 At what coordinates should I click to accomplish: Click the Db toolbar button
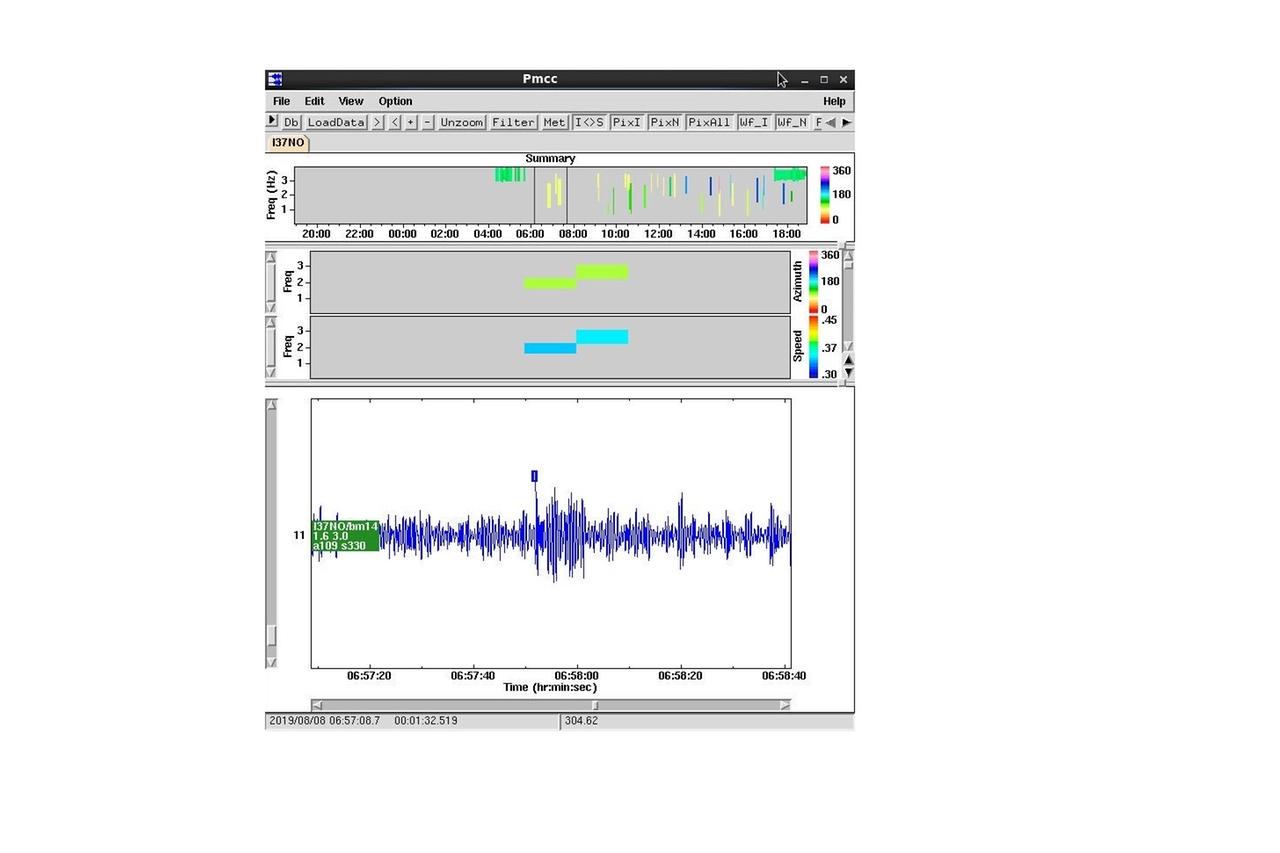pyautogui.click(x=291, y=122)
